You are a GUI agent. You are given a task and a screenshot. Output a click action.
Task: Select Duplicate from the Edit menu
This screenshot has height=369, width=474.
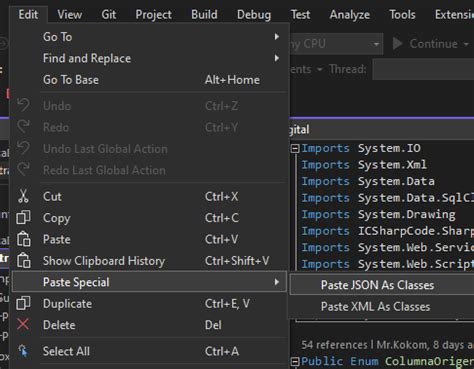click(149, 303)
